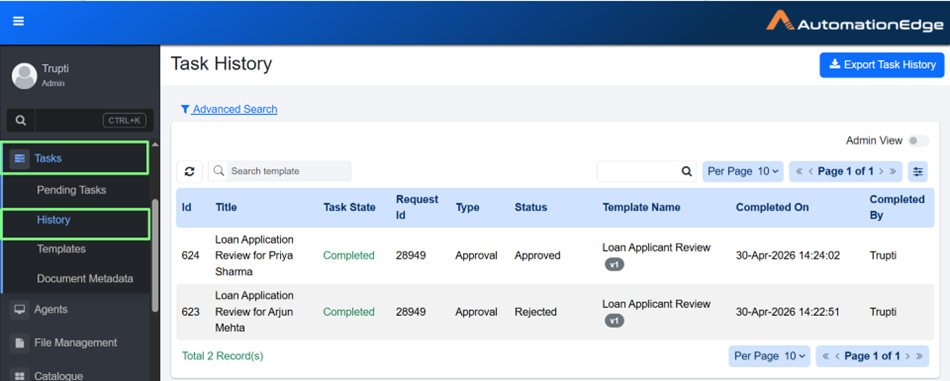Click the File Management document icon
The image size is (950, 381).
pos(20,343)
